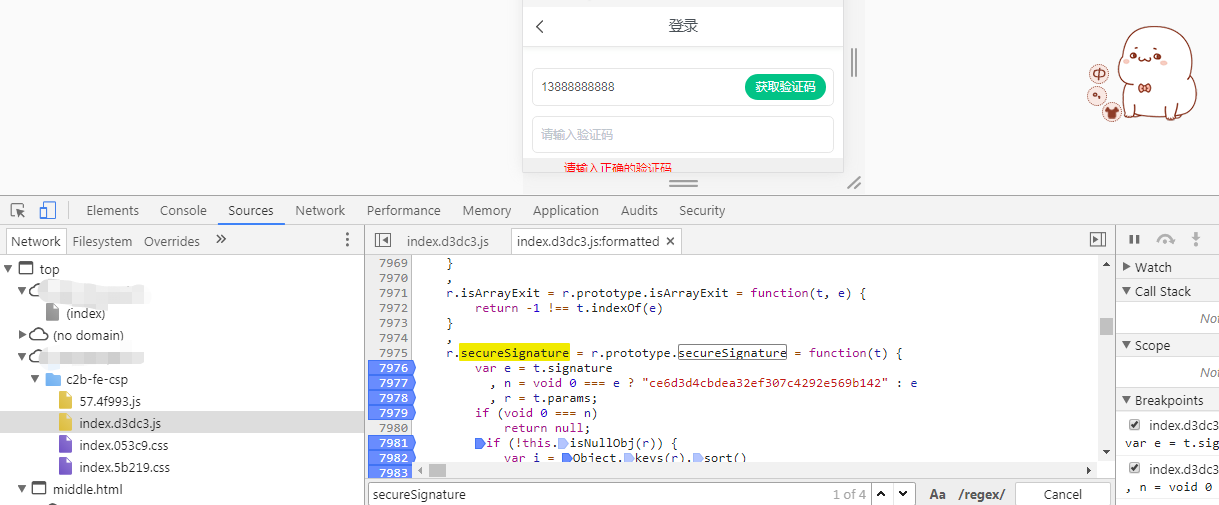Viewport: 1219px width, 505px height.
Task: Click the 中 input-method icon near mascot
Action: (x=1099, y=74)
